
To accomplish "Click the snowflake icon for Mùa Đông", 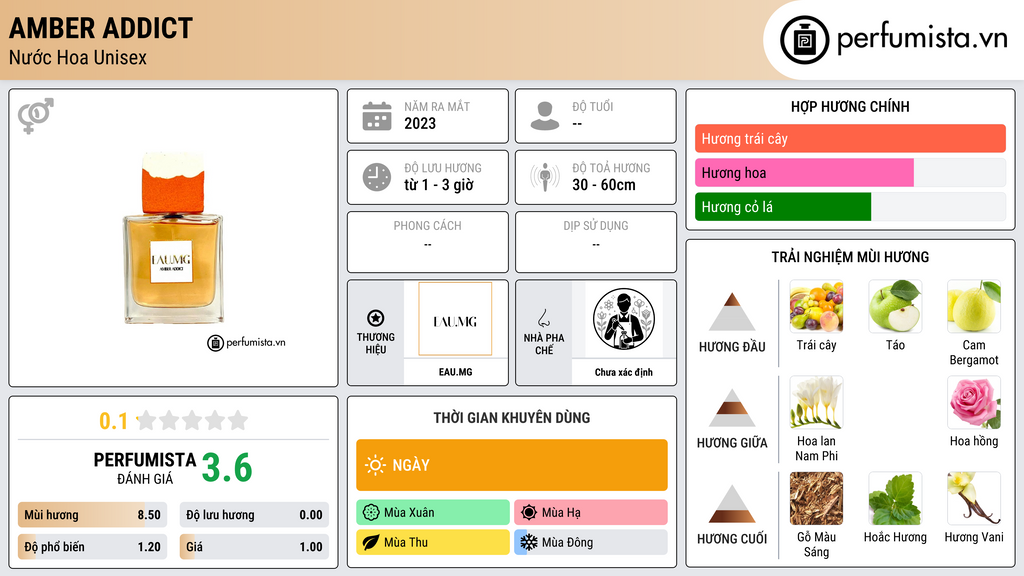I will coord(529,542).
